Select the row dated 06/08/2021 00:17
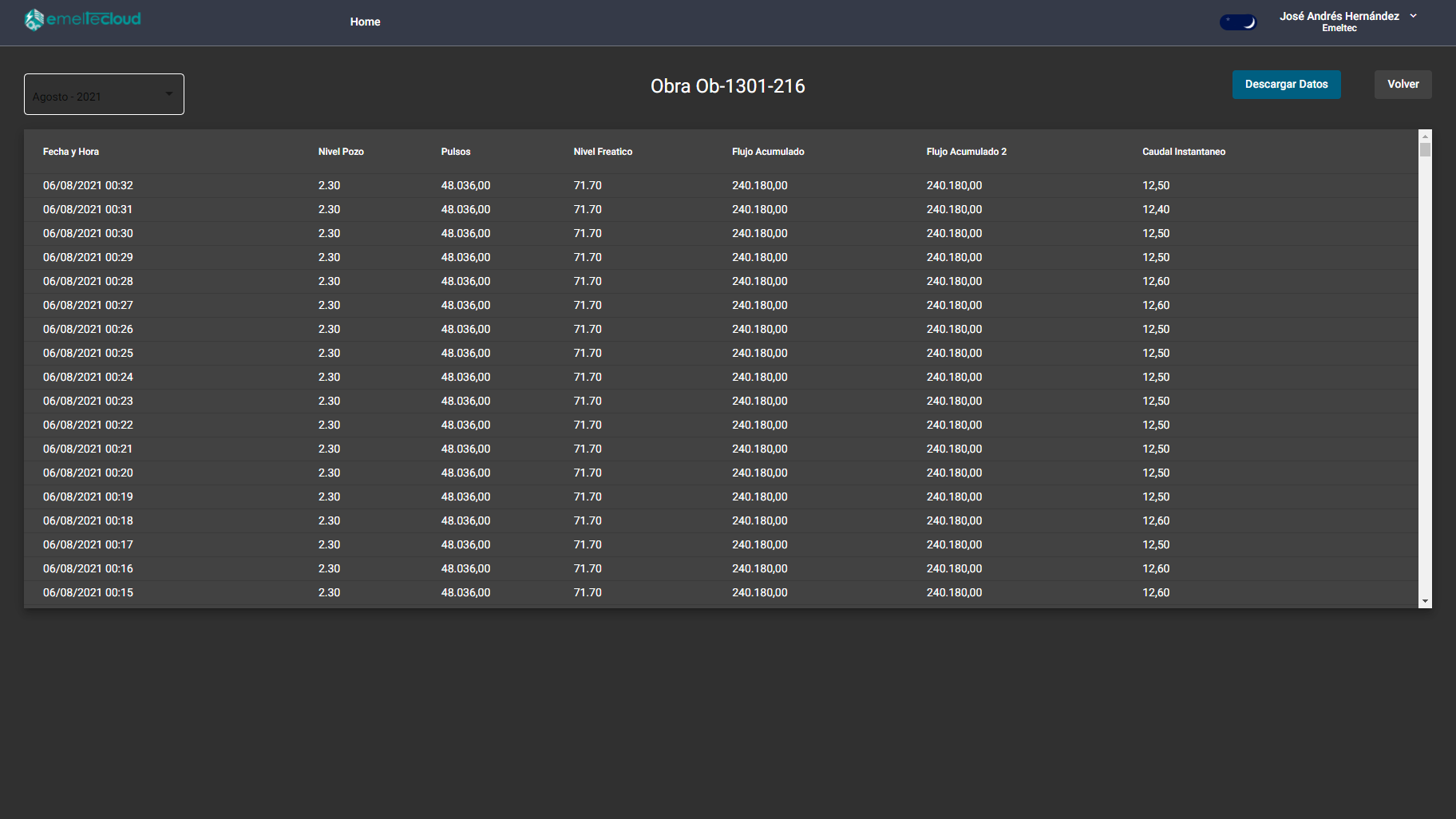Viewport: 1456px width, 819px height. click(722, 545)
